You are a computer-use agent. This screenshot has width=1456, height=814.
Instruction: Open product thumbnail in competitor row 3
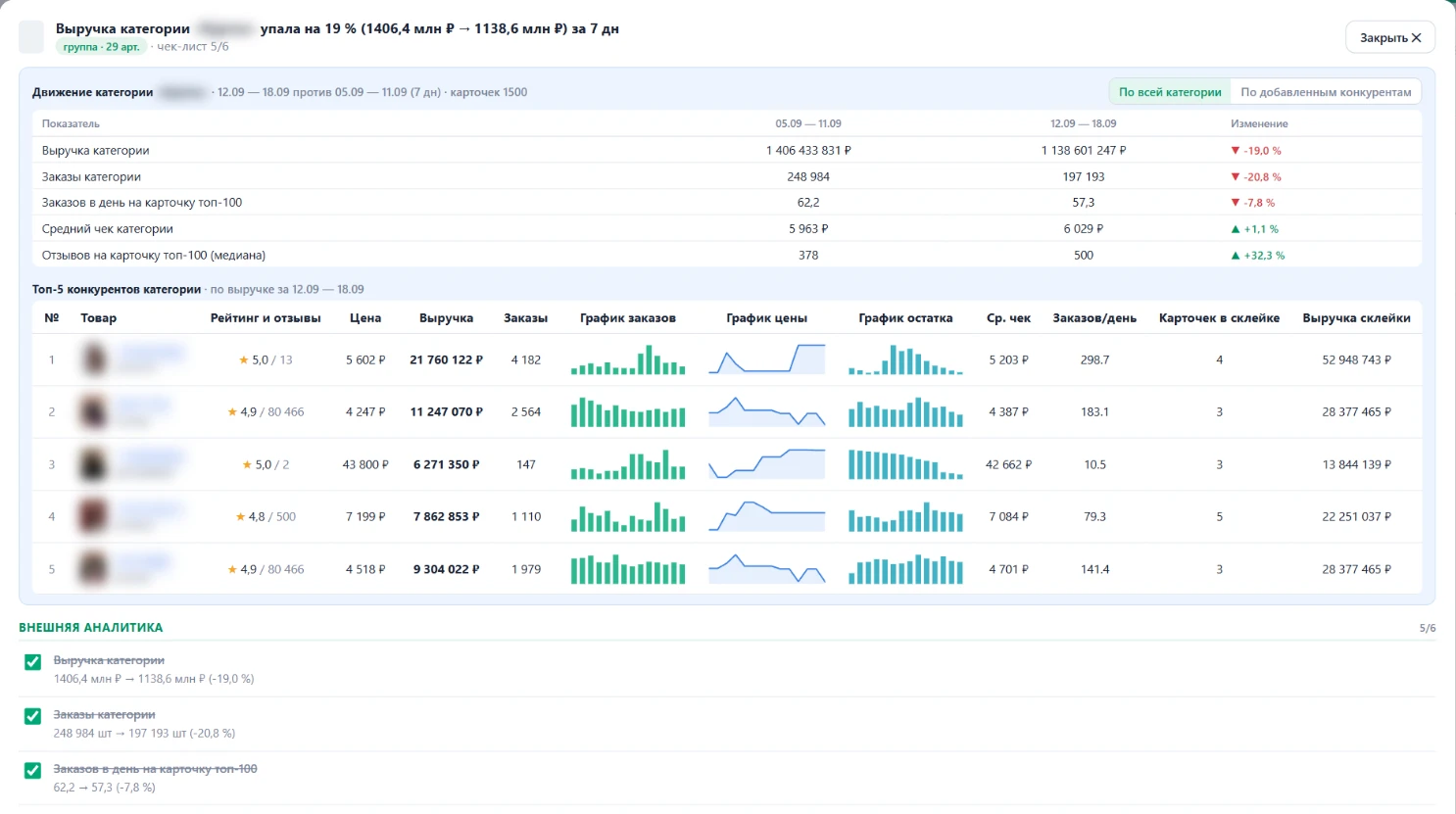[x=94, y=464]
